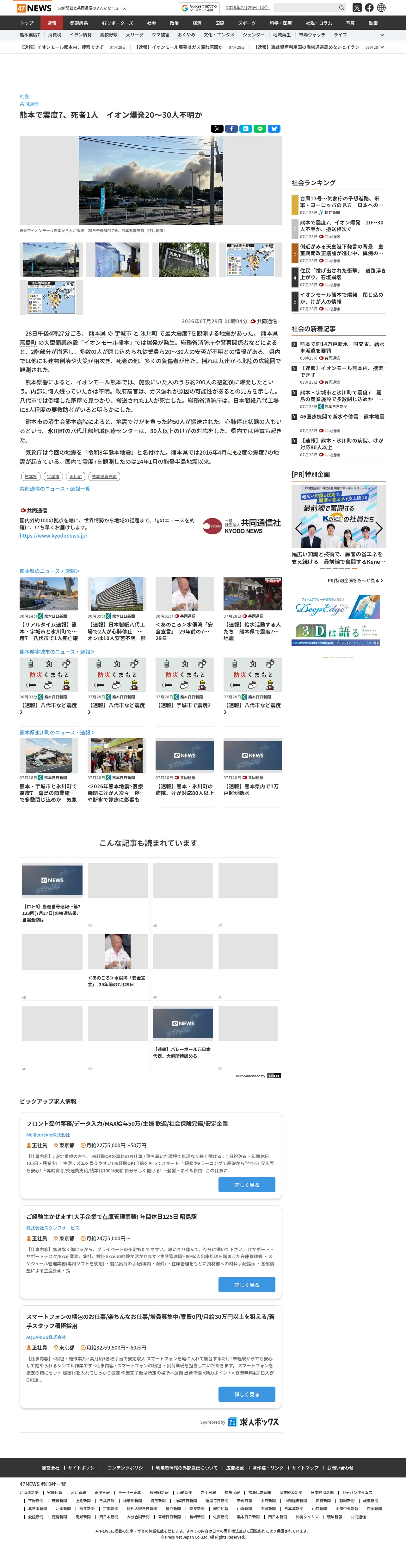Image resolution: width=406 pixels, height=1568 pixels.
Task: Click the 熊本県 tag
Action: tap(30, 477)
